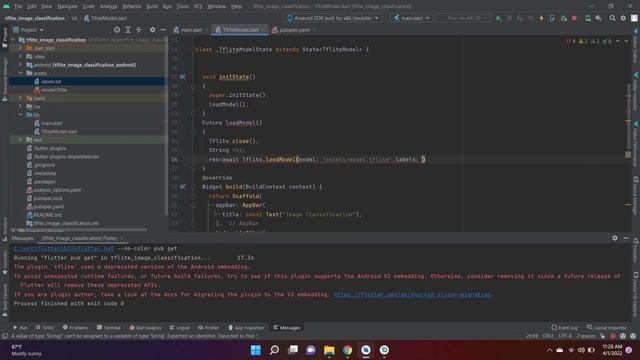640x360 pixels.
Task: Open Messages panel settings gear
Action: 615,238
